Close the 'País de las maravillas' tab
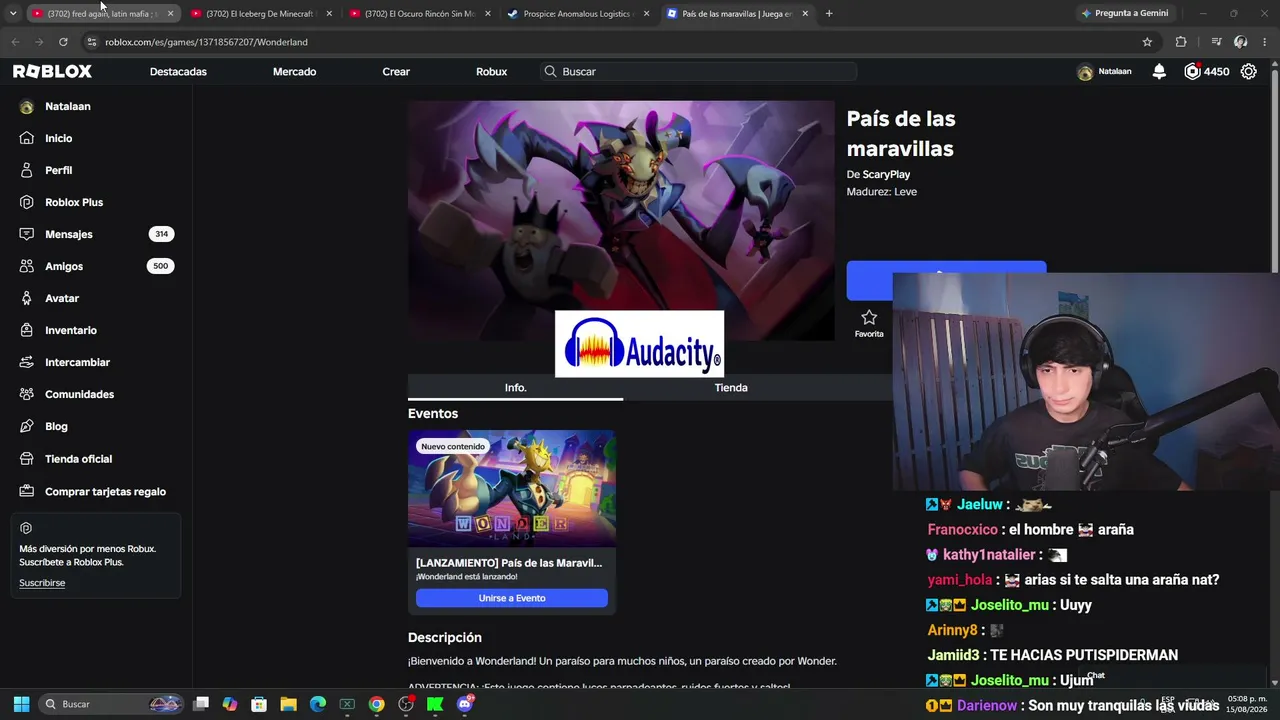 pos(805,14)
